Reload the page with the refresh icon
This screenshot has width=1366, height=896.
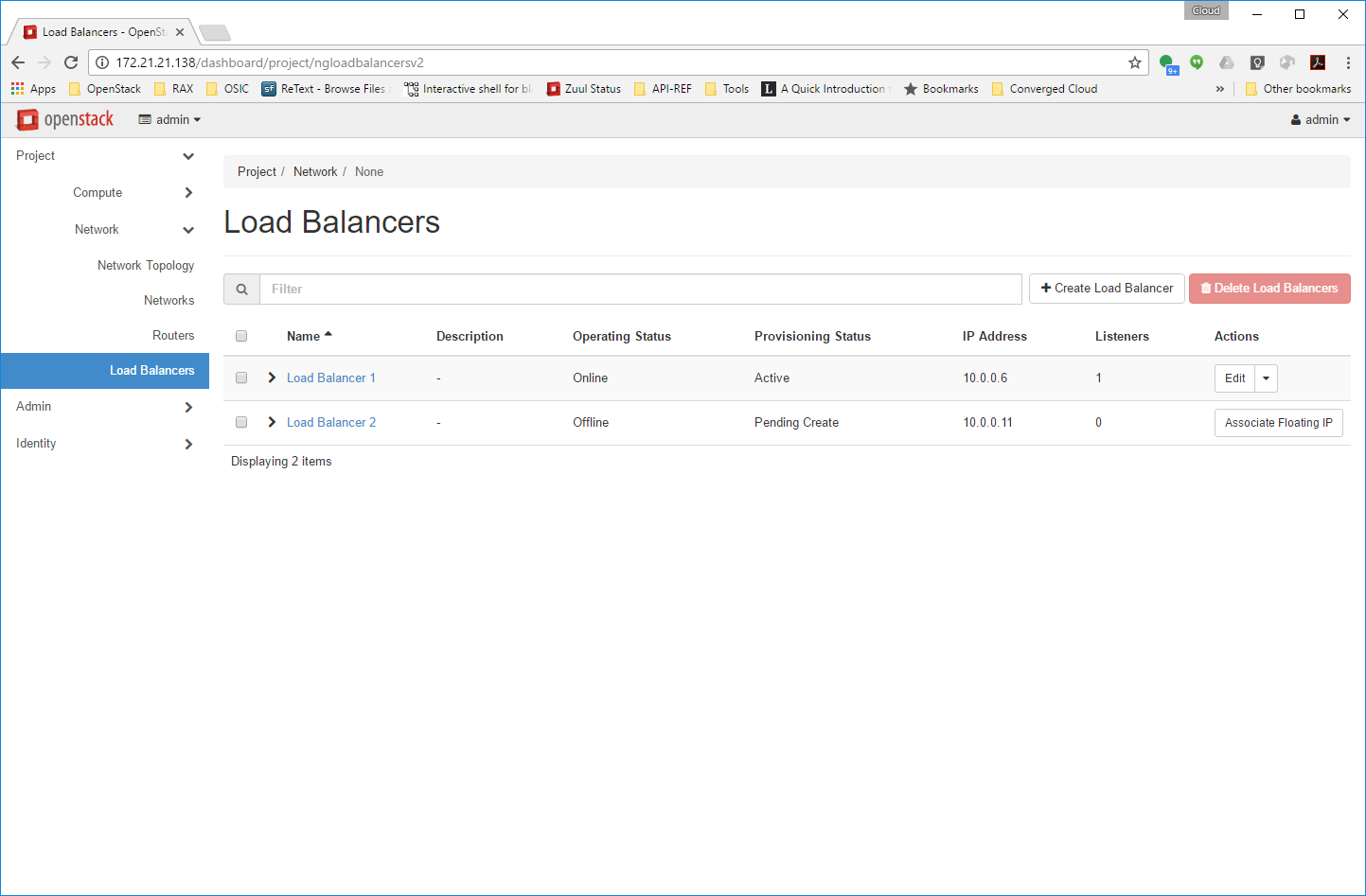coord(71,62)
